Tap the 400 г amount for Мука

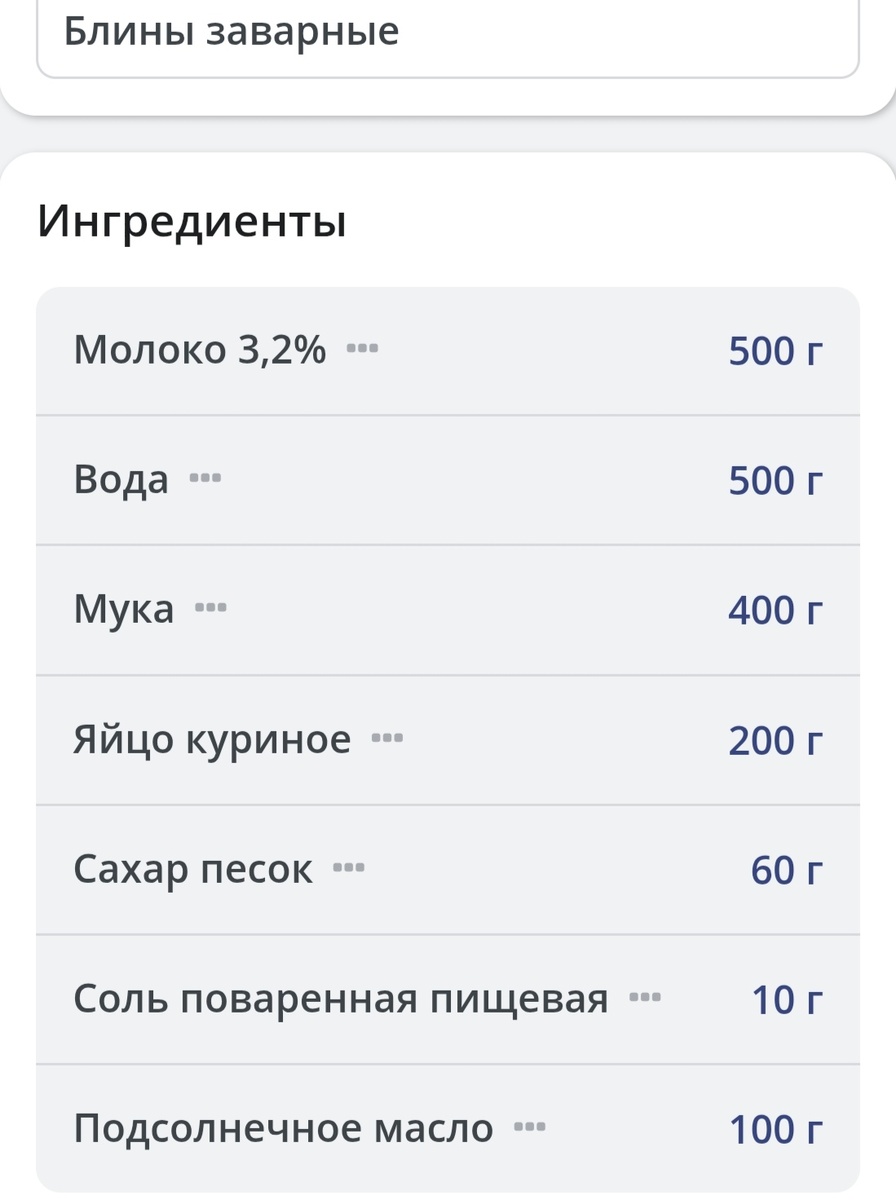[x=776, y=610]
